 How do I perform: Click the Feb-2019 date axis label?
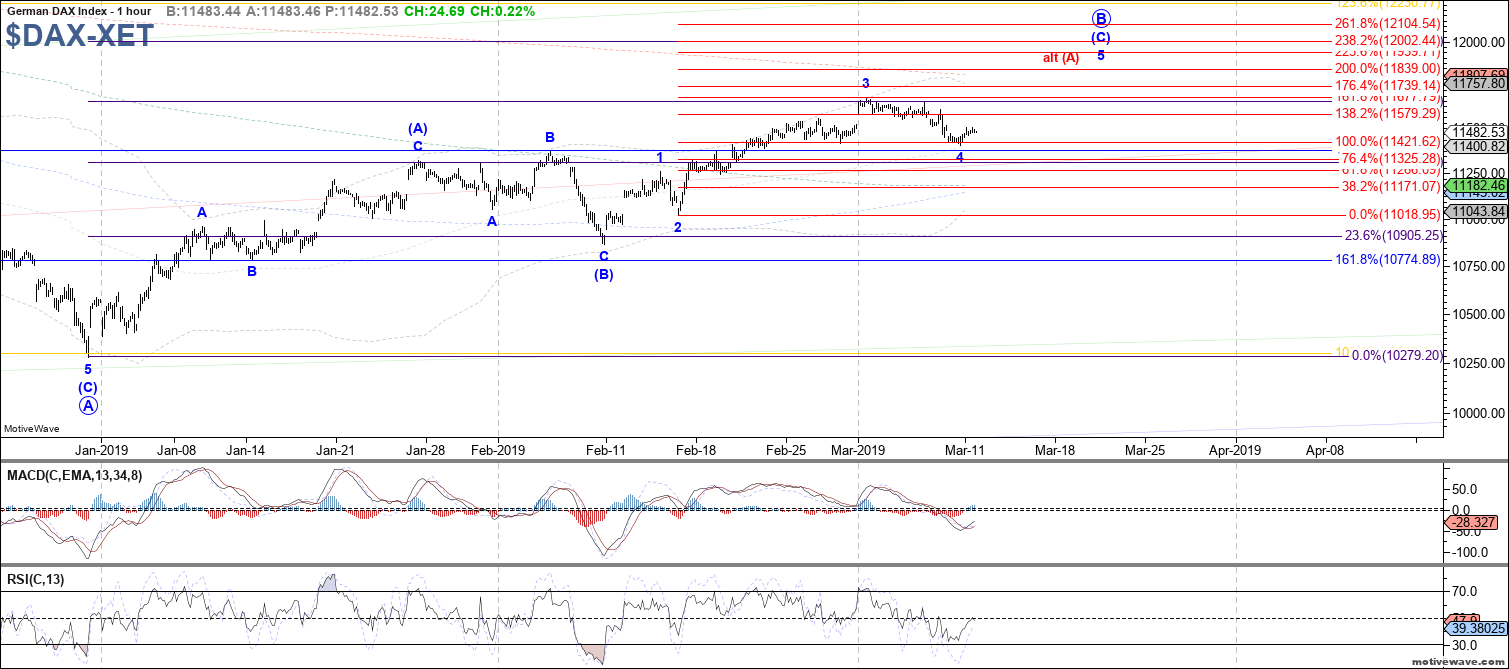(497, 450)
